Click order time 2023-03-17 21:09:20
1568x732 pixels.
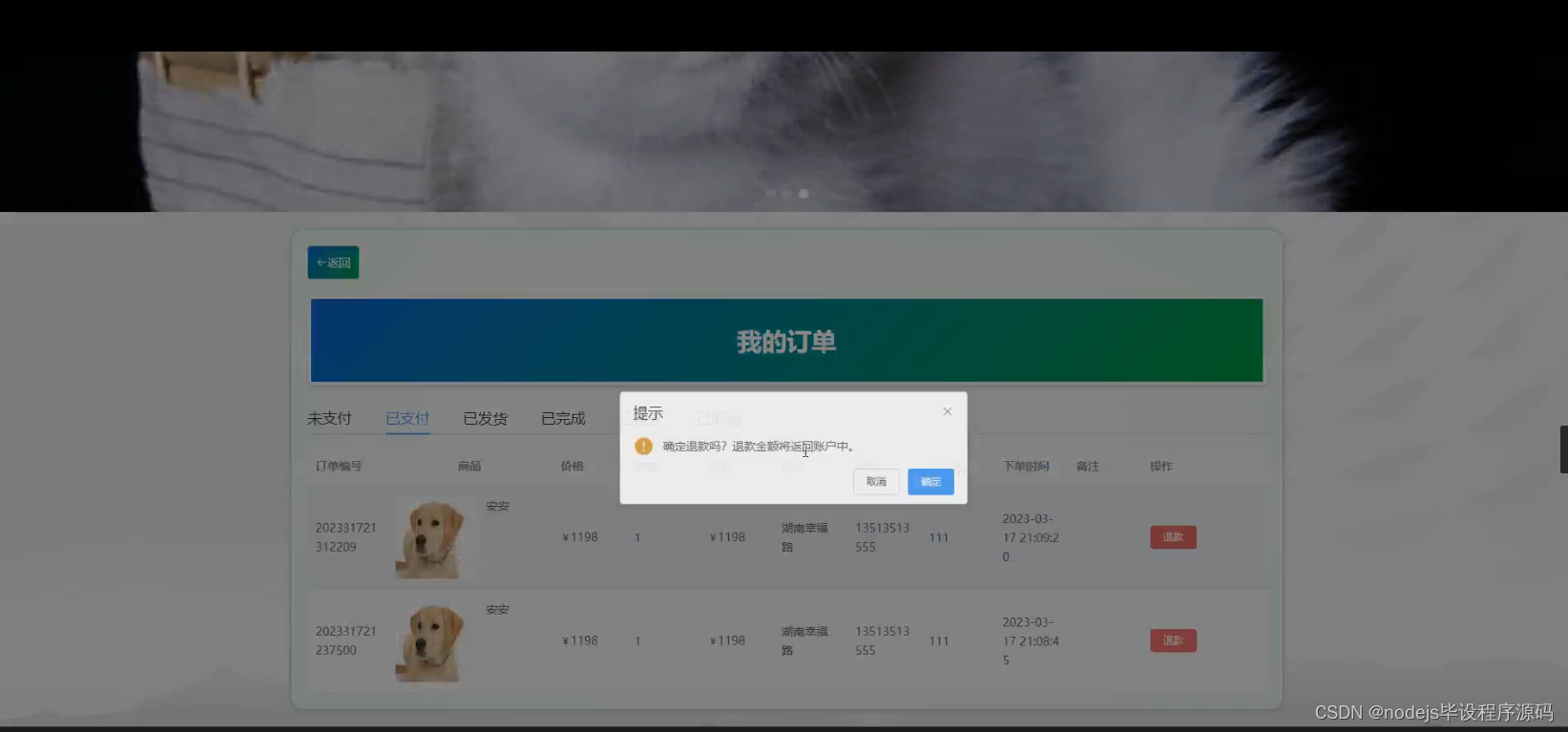tap(1031, 537)
